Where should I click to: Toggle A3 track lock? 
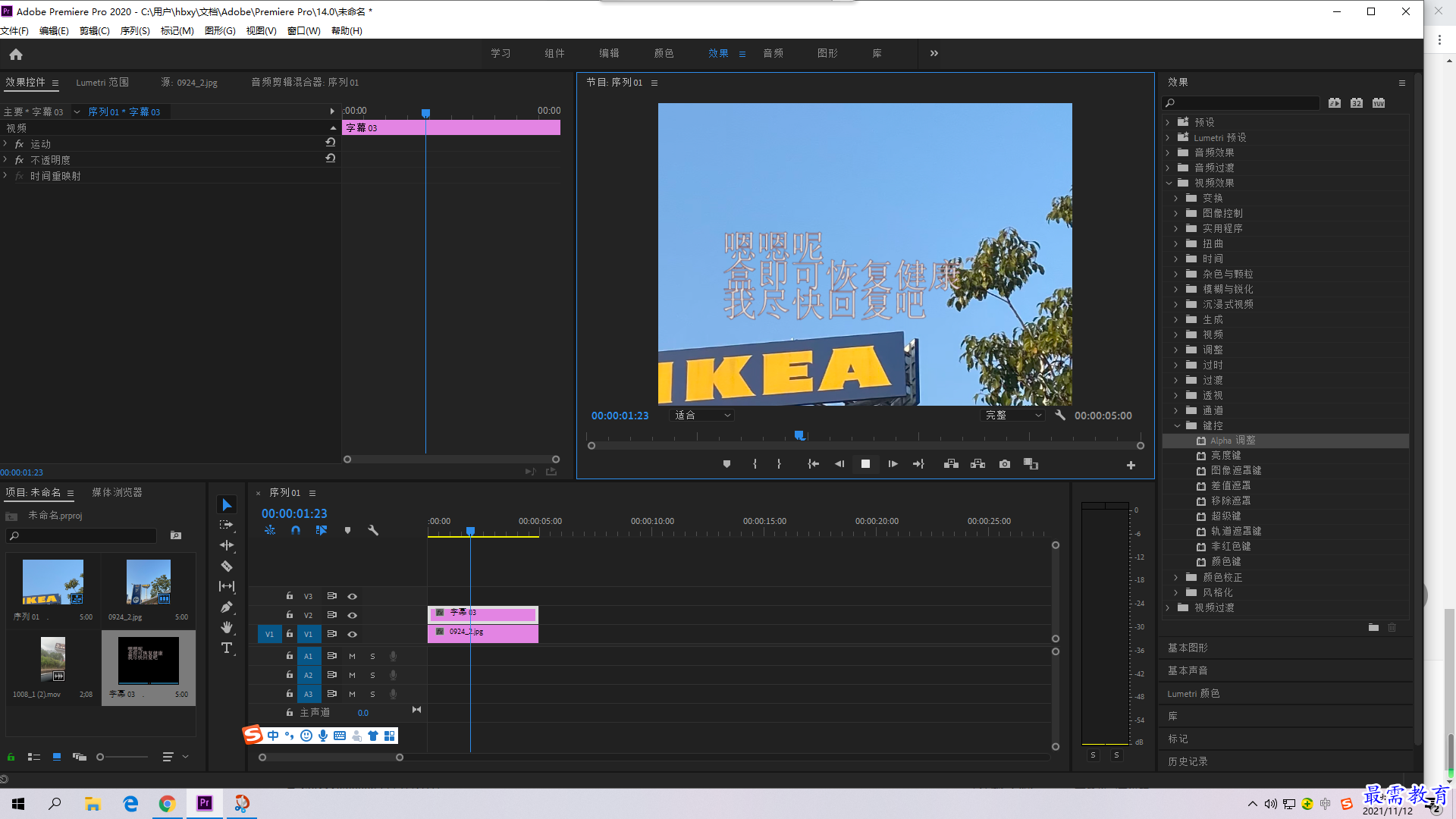coord(290,694)
